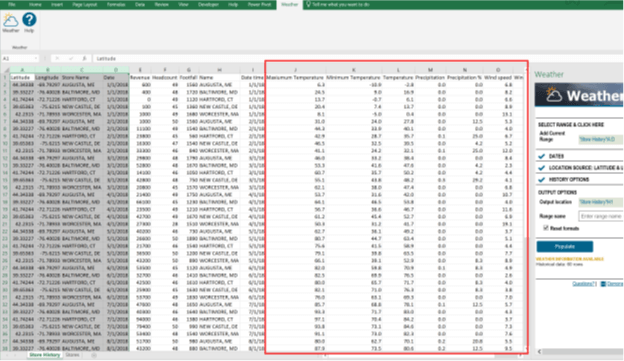The image size is (624, 361).
Task: Open the Power Pivot tab
Action: click(x=259, y=4)
